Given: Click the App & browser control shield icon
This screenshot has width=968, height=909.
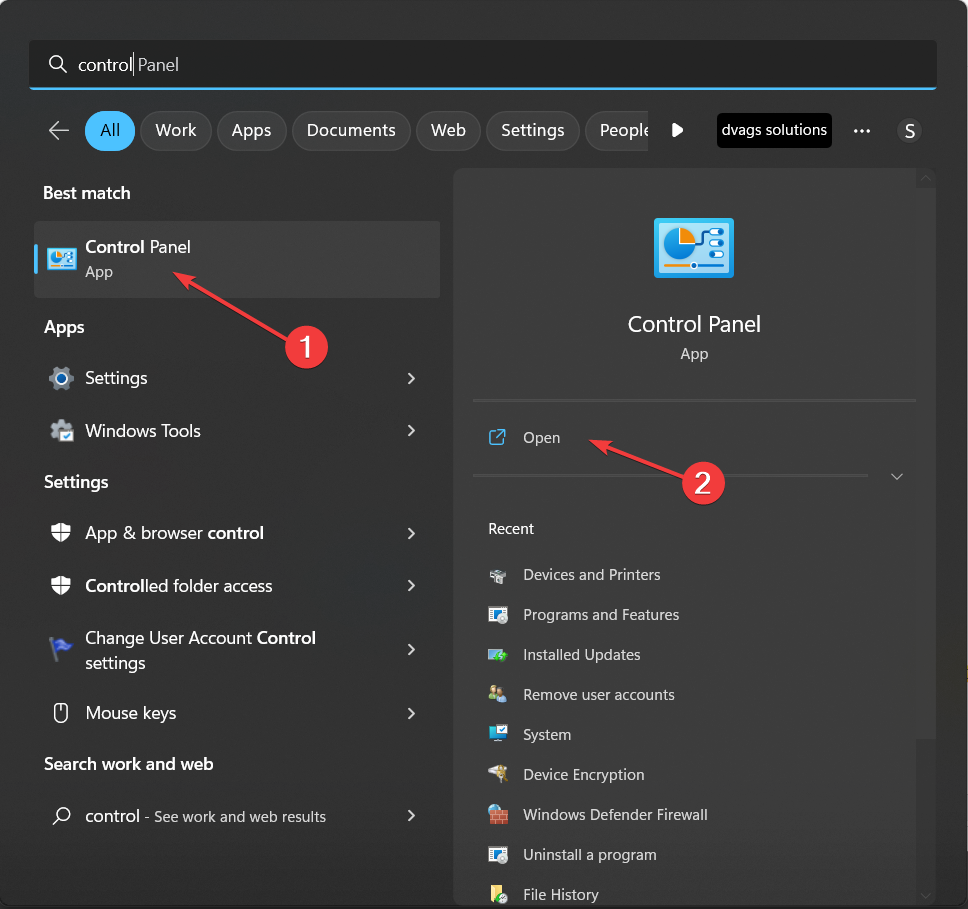Looking at the screenshot, I should [60, 532].
